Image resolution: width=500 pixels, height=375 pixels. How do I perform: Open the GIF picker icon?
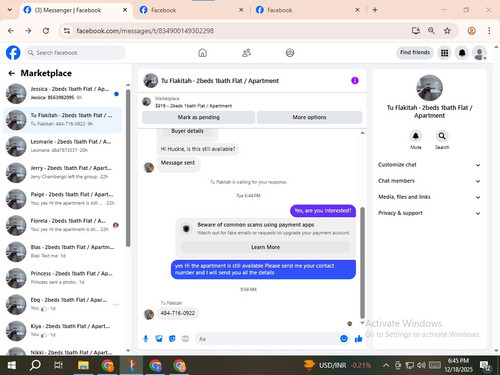pos(185,339)
